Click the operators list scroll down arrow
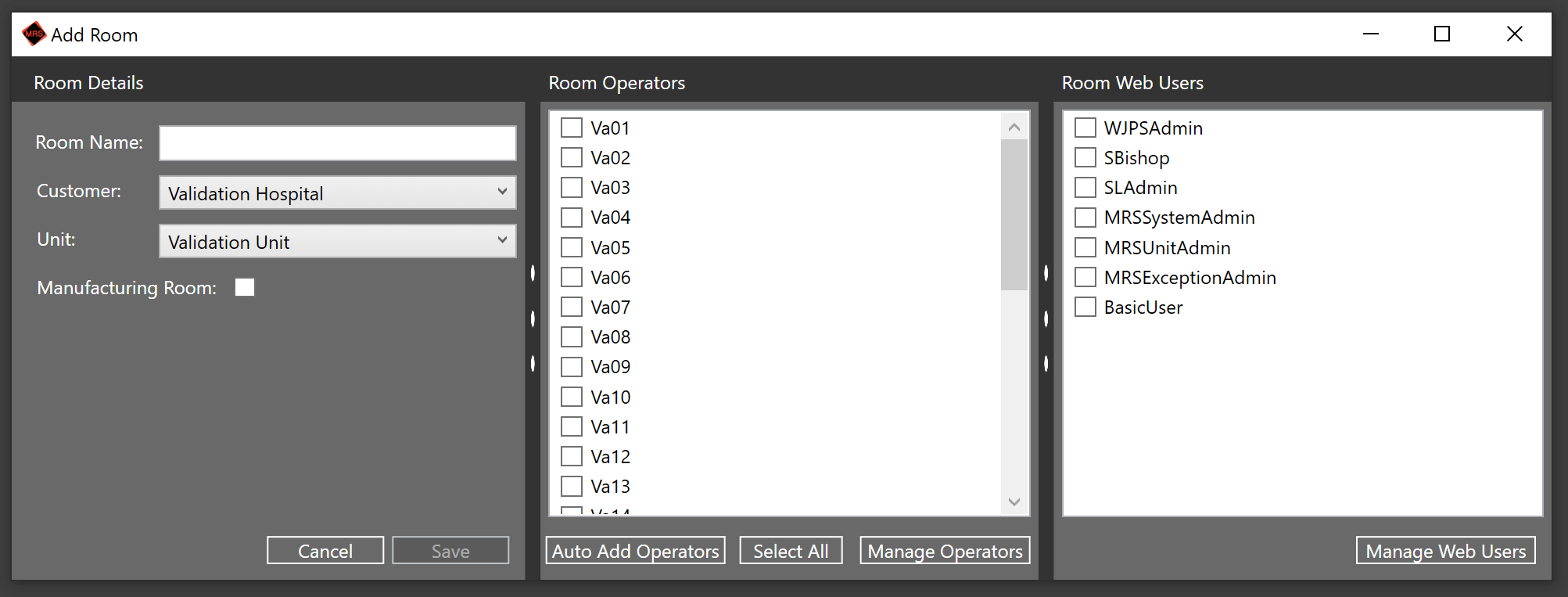Image resolution: width=1568 pixels, height=597 pixels. [x=1014, y=502]
